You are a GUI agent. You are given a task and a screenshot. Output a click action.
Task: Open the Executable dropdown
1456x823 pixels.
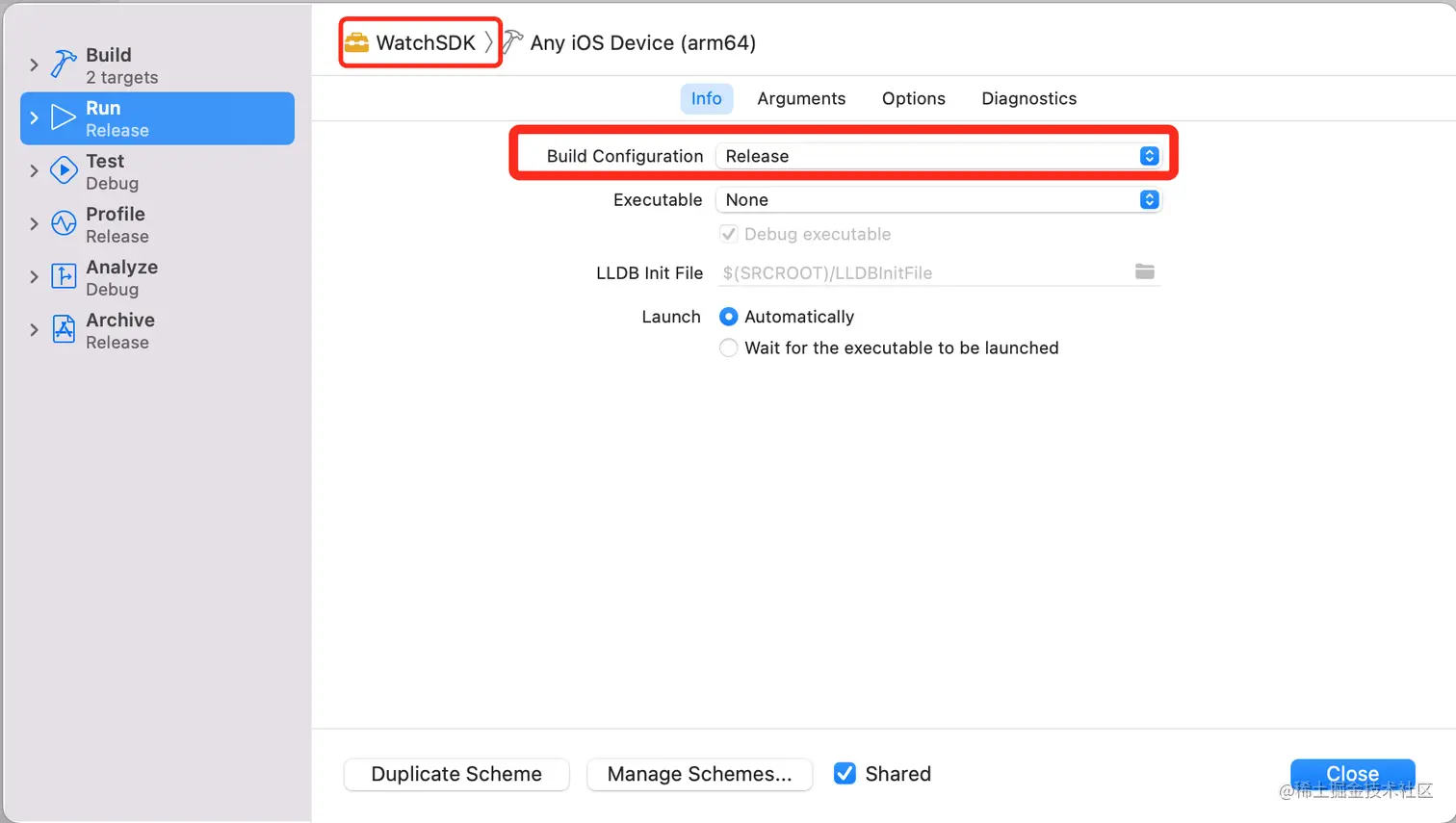[x=939, y=199]
